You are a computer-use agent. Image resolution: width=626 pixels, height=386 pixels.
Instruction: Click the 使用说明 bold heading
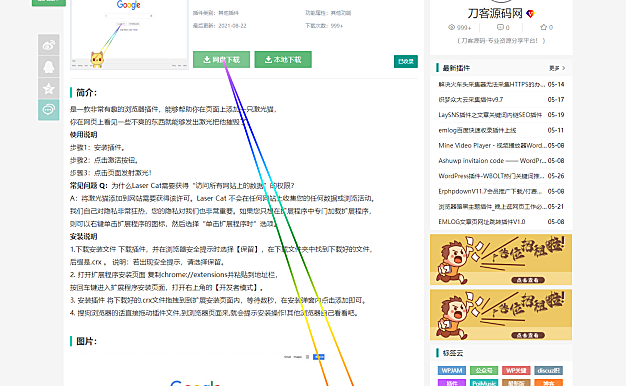(x=83, y=135)
